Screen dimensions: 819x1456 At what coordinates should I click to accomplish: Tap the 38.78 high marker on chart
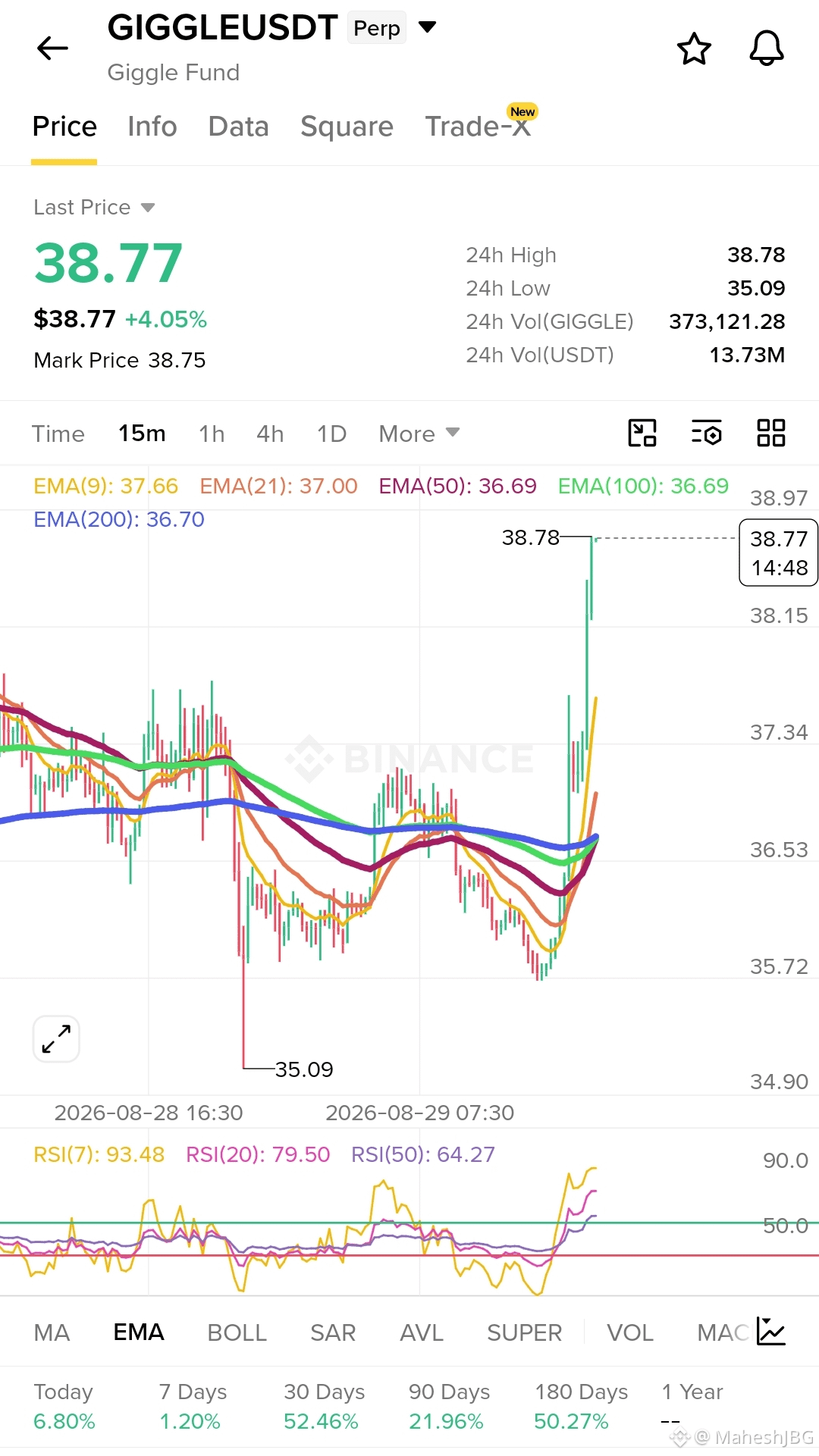531,537
